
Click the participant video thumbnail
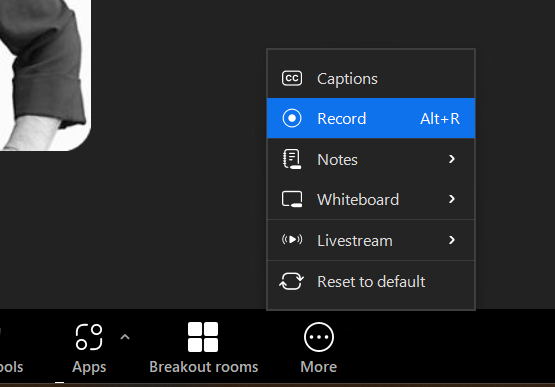pyautogui.click(x=45, y=75)
